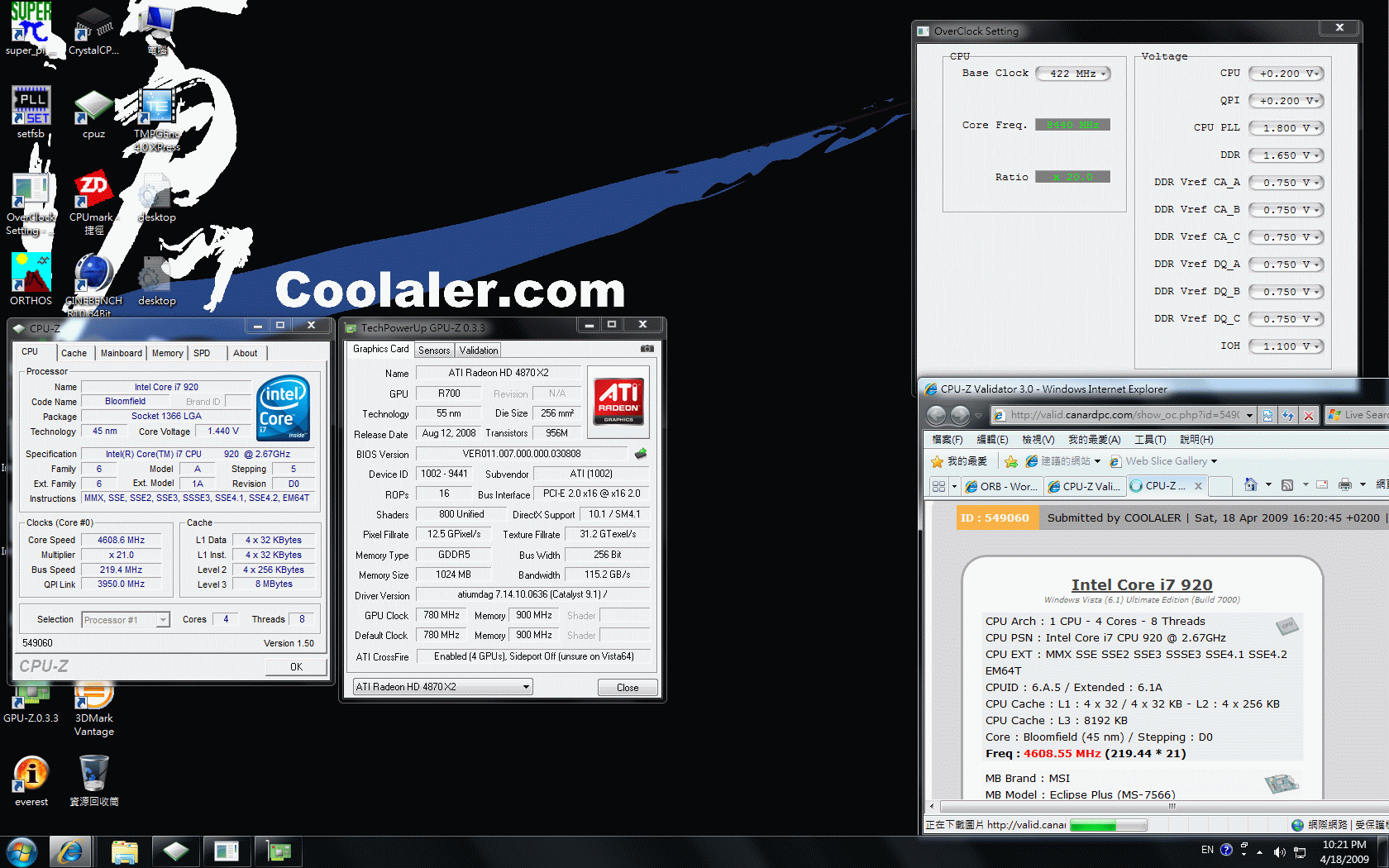The height and width of the screenshot is (868, 1389).
Task: Open IE Quick Tabs view
Action: point(938,486)
